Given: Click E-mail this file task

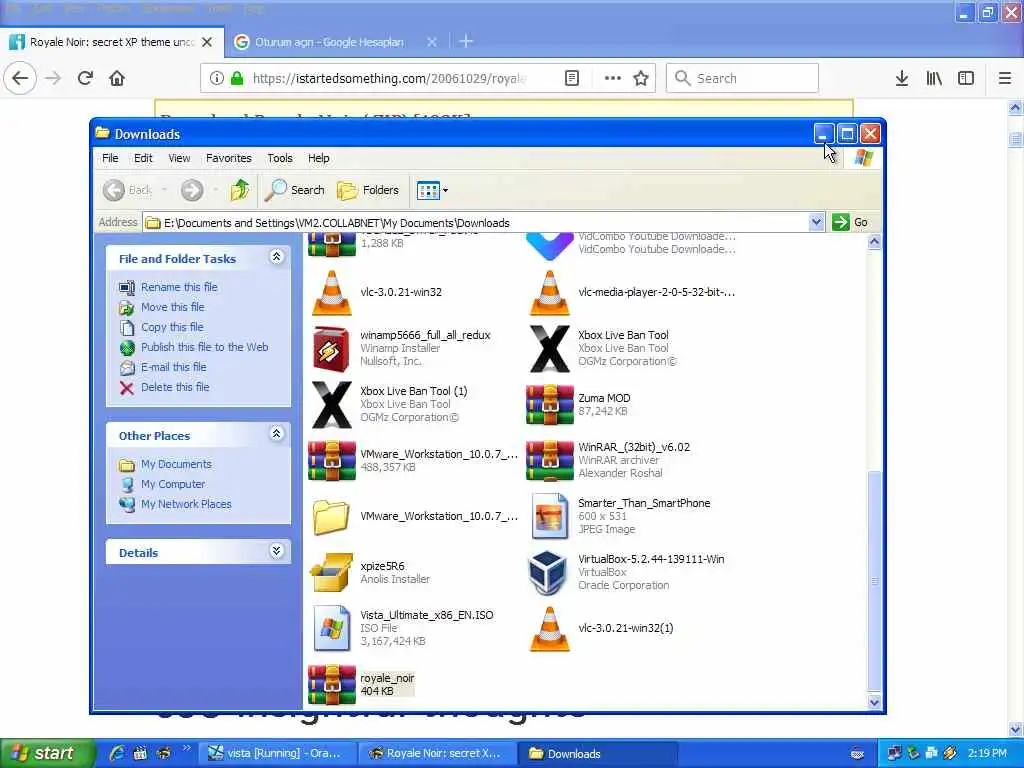Looking at the screenshot, I should pos(174,367).
